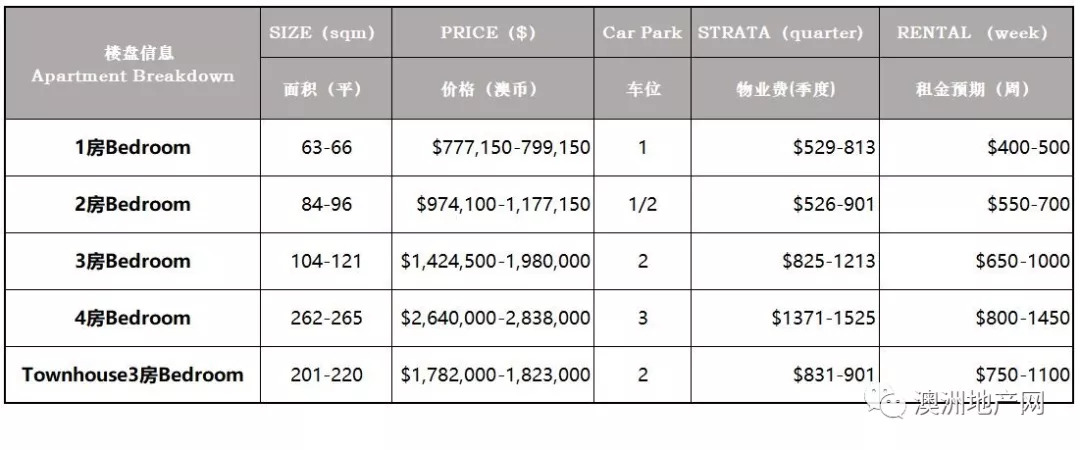Select the 价格（澳币）subheader cell

489,89
